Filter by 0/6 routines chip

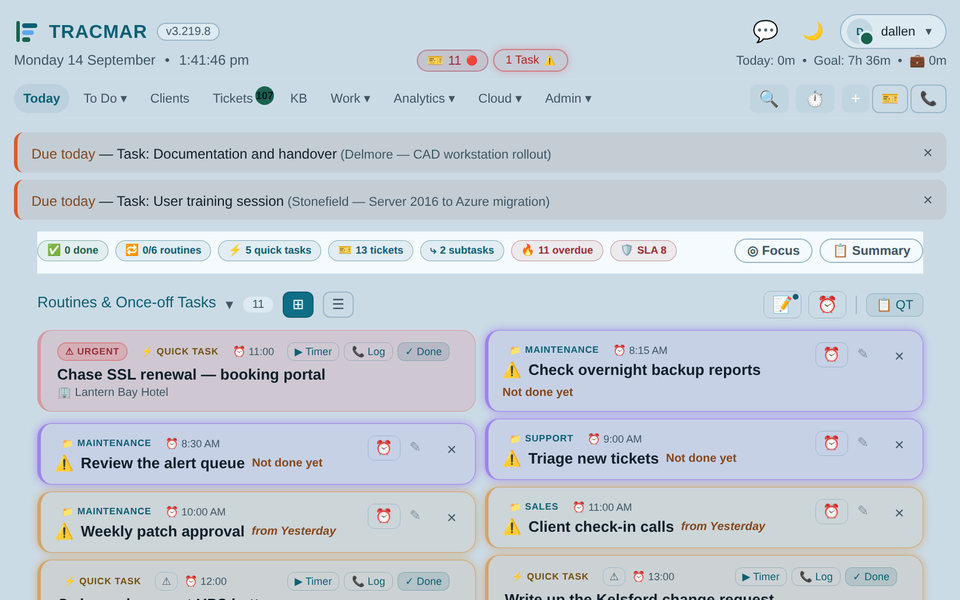coord(163,250)
